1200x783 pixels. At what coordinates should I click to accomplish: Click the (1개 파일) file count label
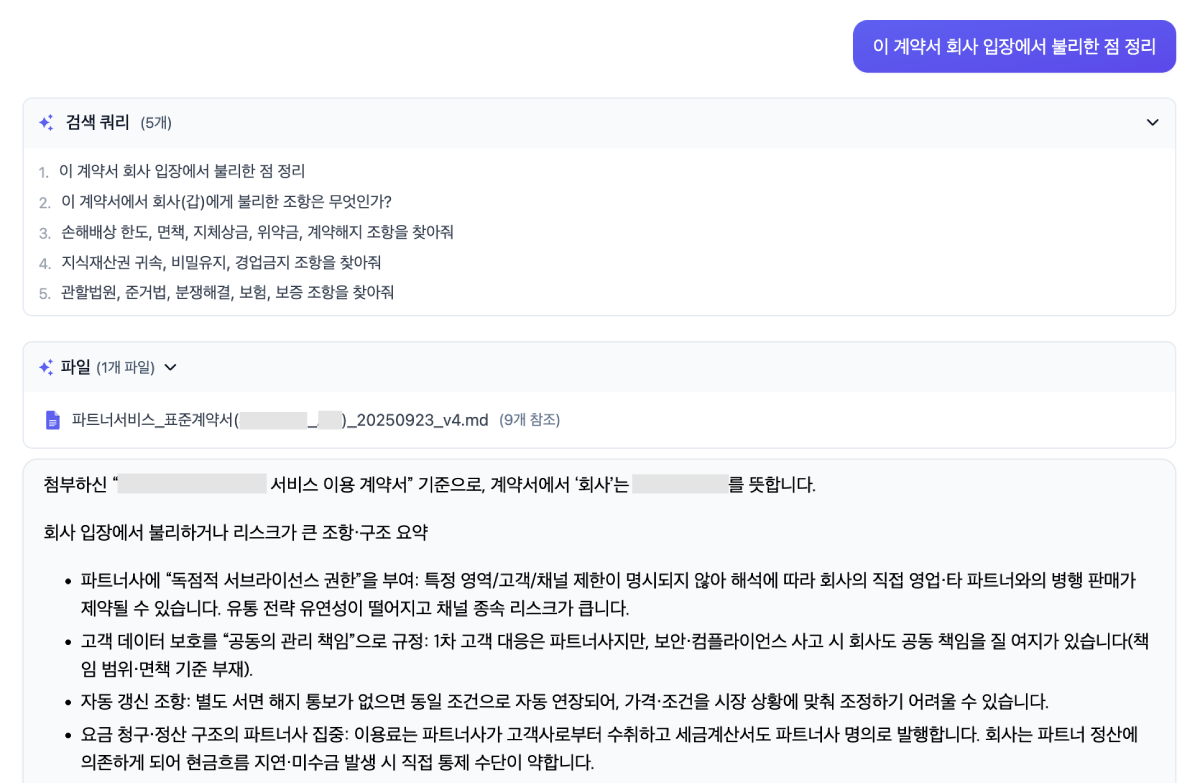pyautogui.click(x=125, y=367)
